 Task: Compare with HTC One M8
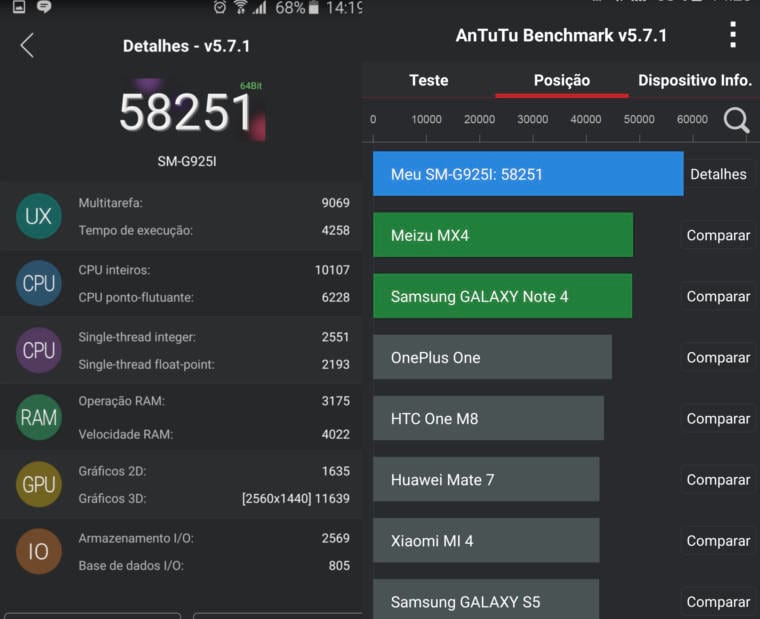pos(718,418)
